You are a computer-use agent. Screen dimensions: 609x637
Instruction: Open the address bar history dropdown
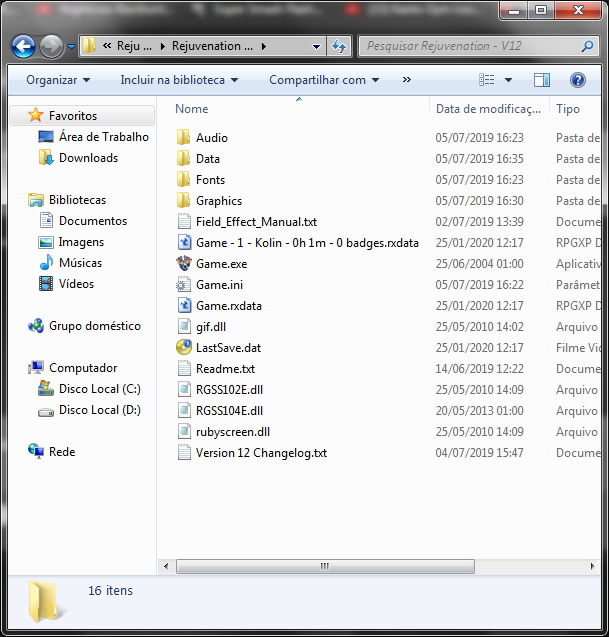pyautogui.click(x=316, y=46)
